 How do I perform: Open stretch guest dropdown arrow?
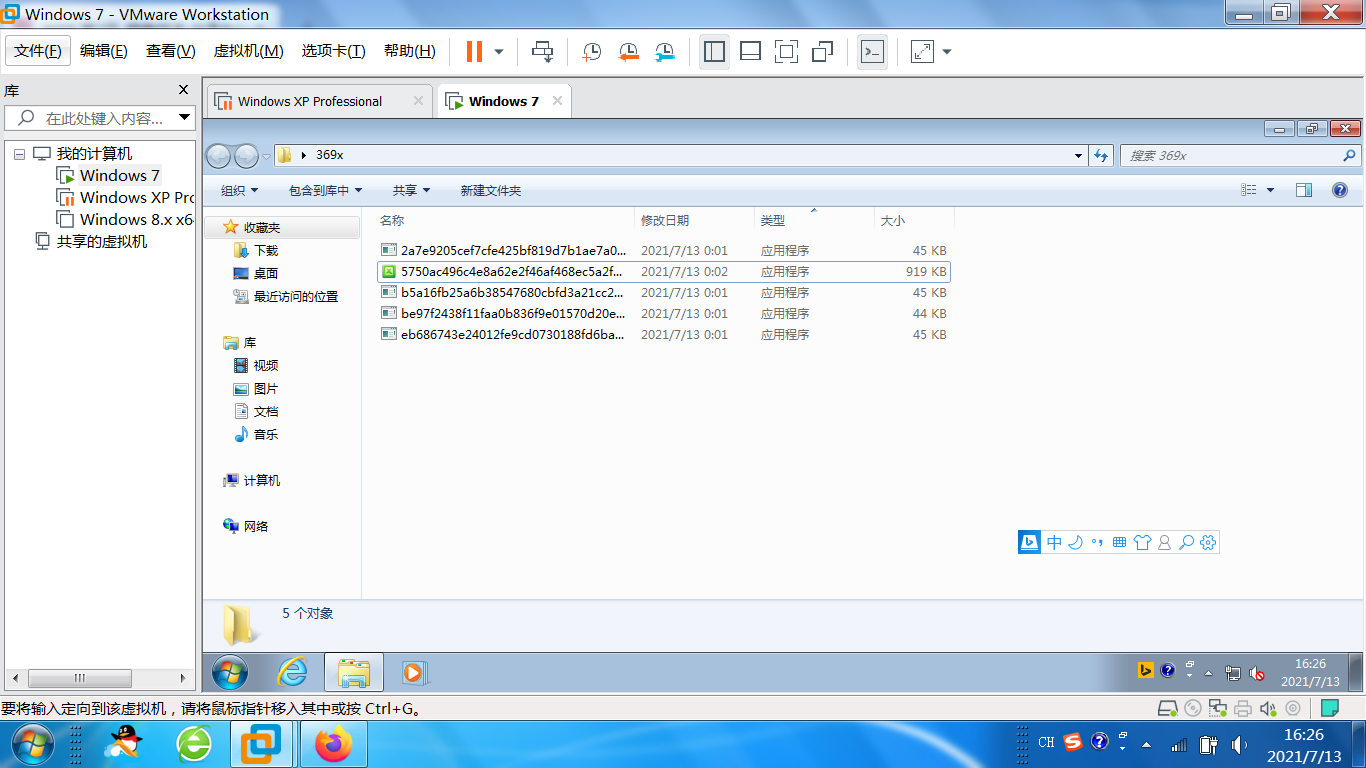point(947,51)
